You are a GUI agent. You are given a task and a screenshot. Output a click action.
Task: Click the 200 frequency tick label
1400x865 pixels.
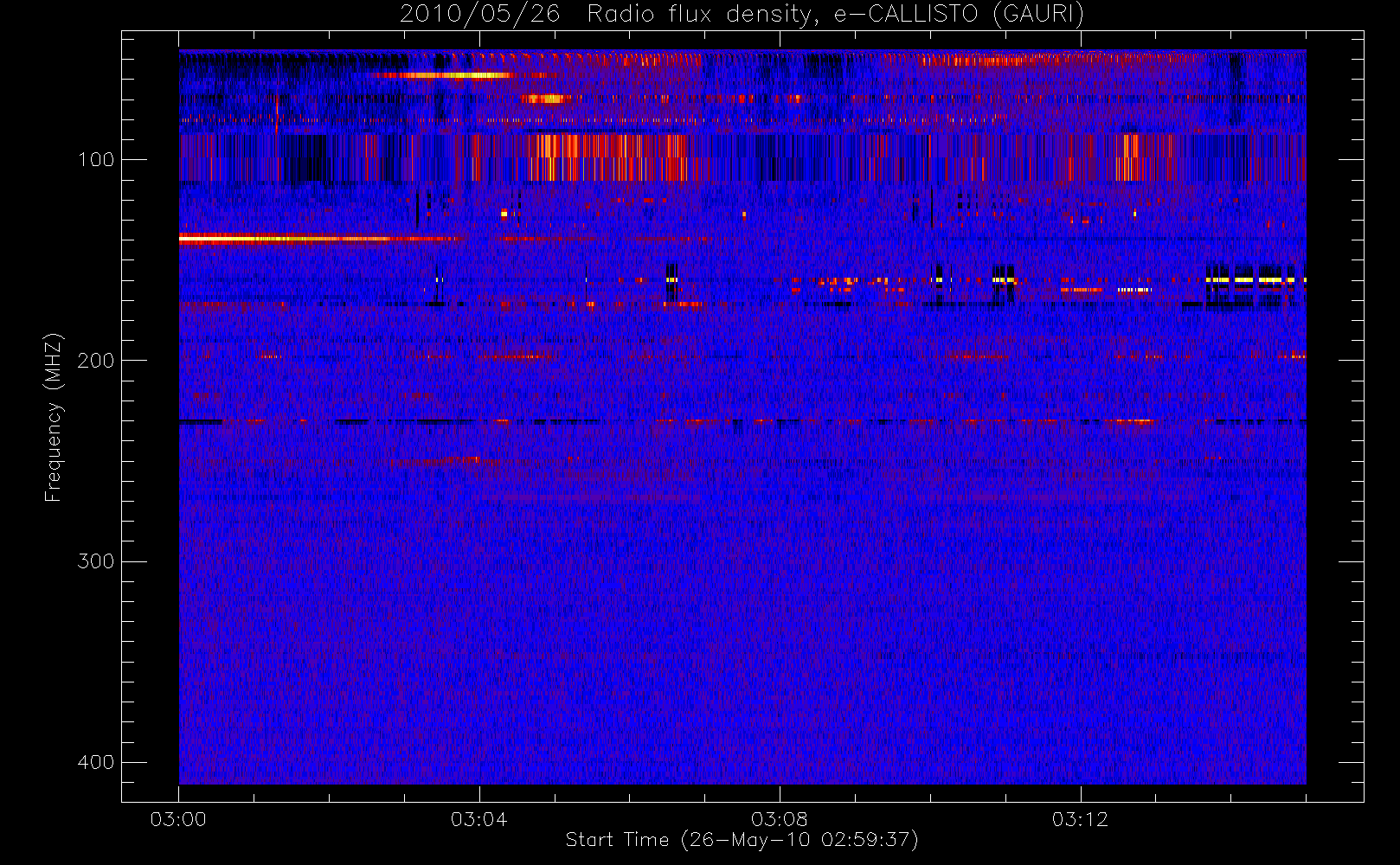(95, 360)
